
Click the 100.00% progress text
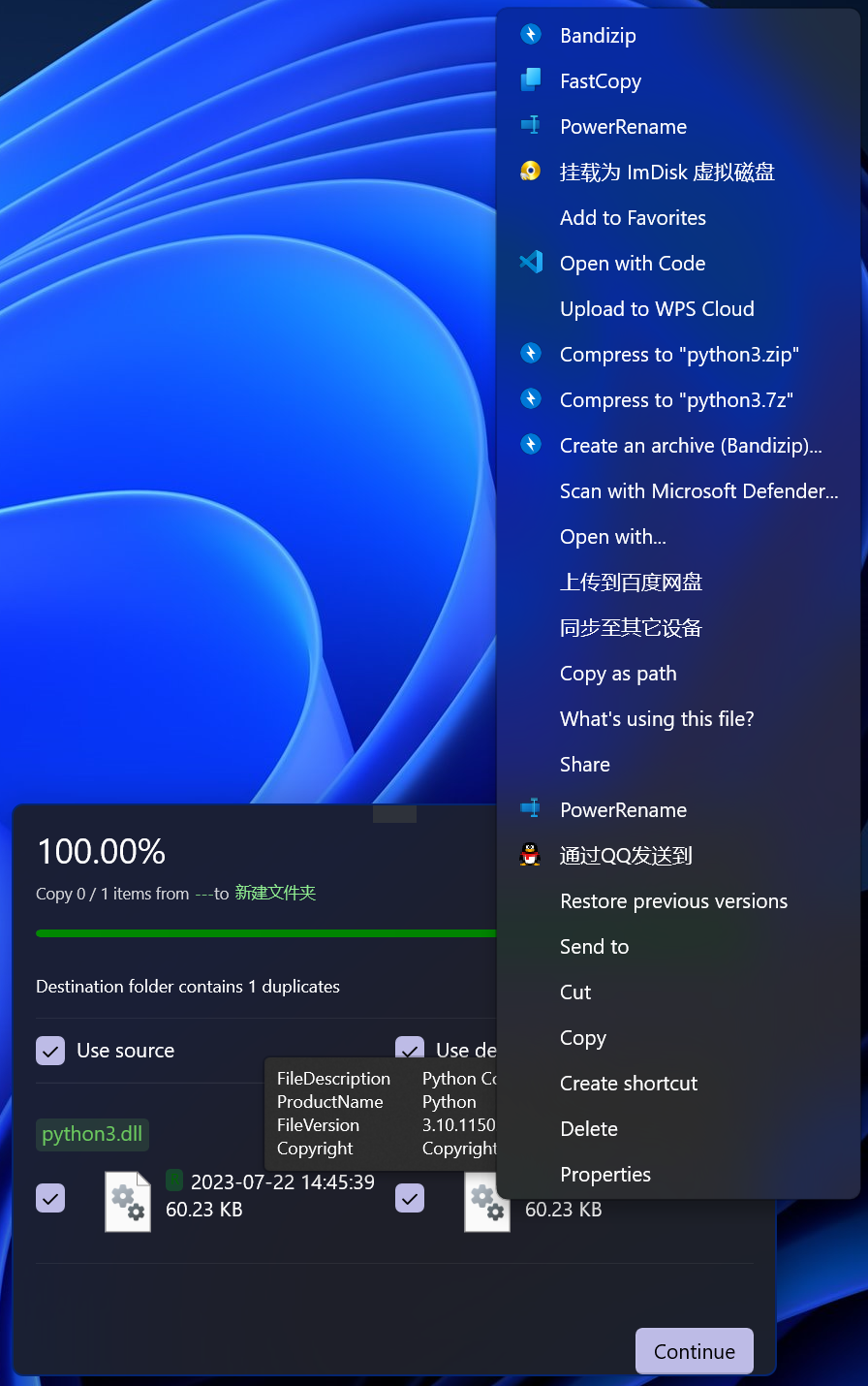click(102, 851)
